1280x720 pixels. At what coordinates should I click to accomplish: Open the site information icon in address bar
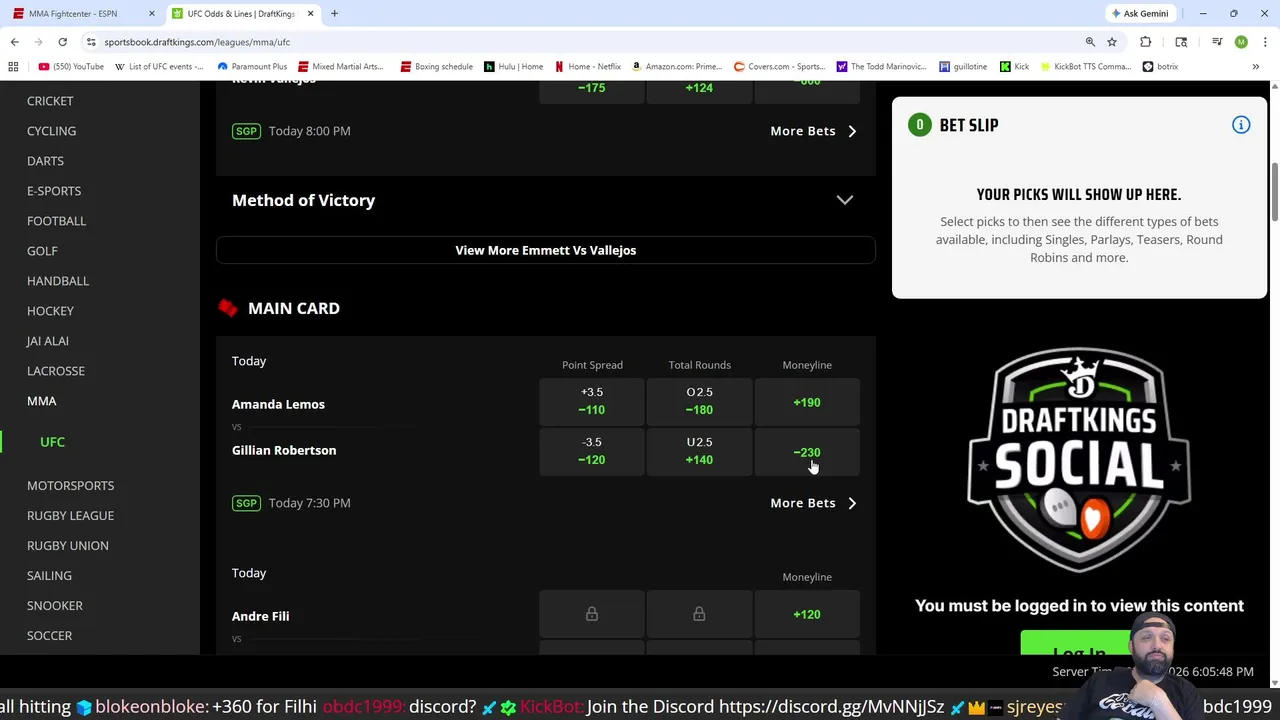point(91,42)
